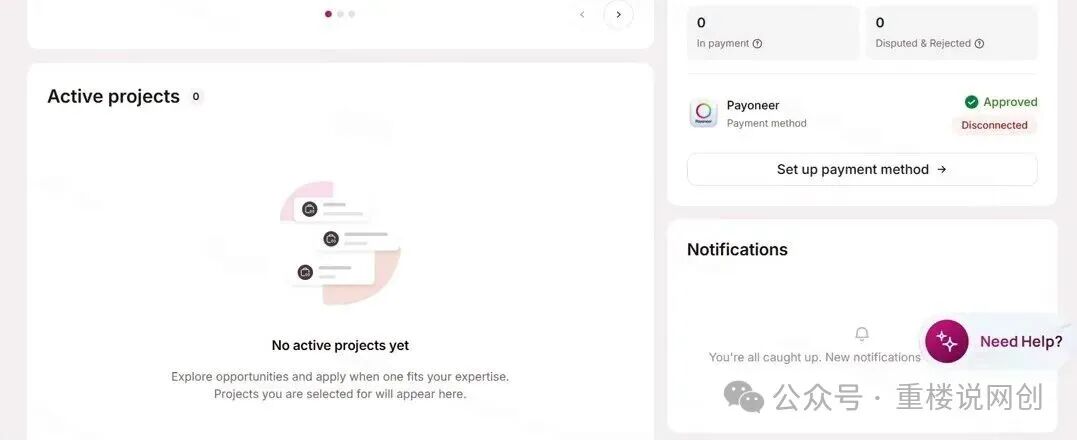Click the green Approved checkmark icon
This screenshot has width=1077, height=440.
(x=971, y=102)
